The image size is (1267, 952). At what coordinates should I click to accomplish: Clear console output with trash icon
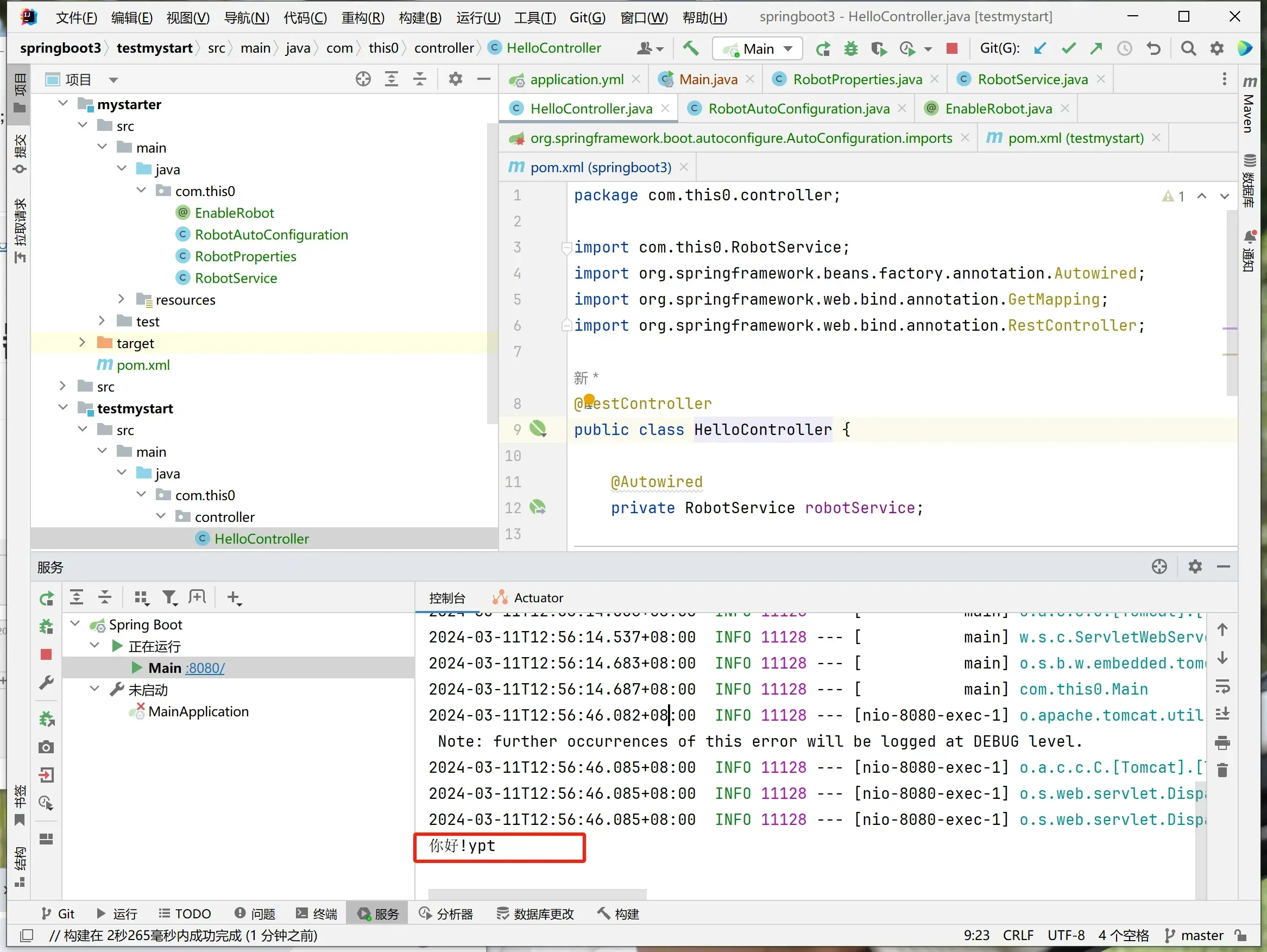coord(1222,771)
